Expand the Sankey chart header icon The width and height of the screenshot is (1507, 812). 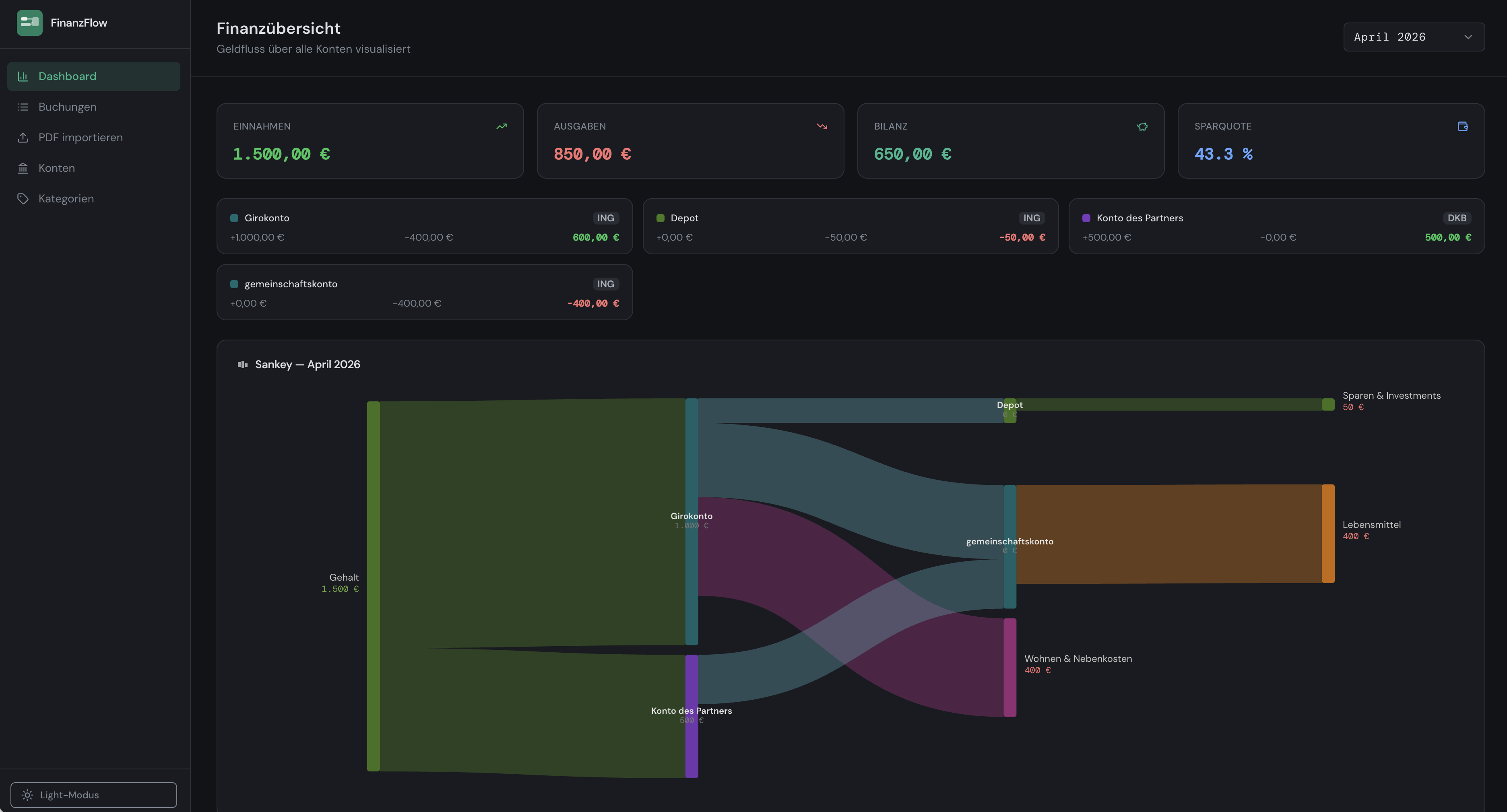[x=242, y=364]
